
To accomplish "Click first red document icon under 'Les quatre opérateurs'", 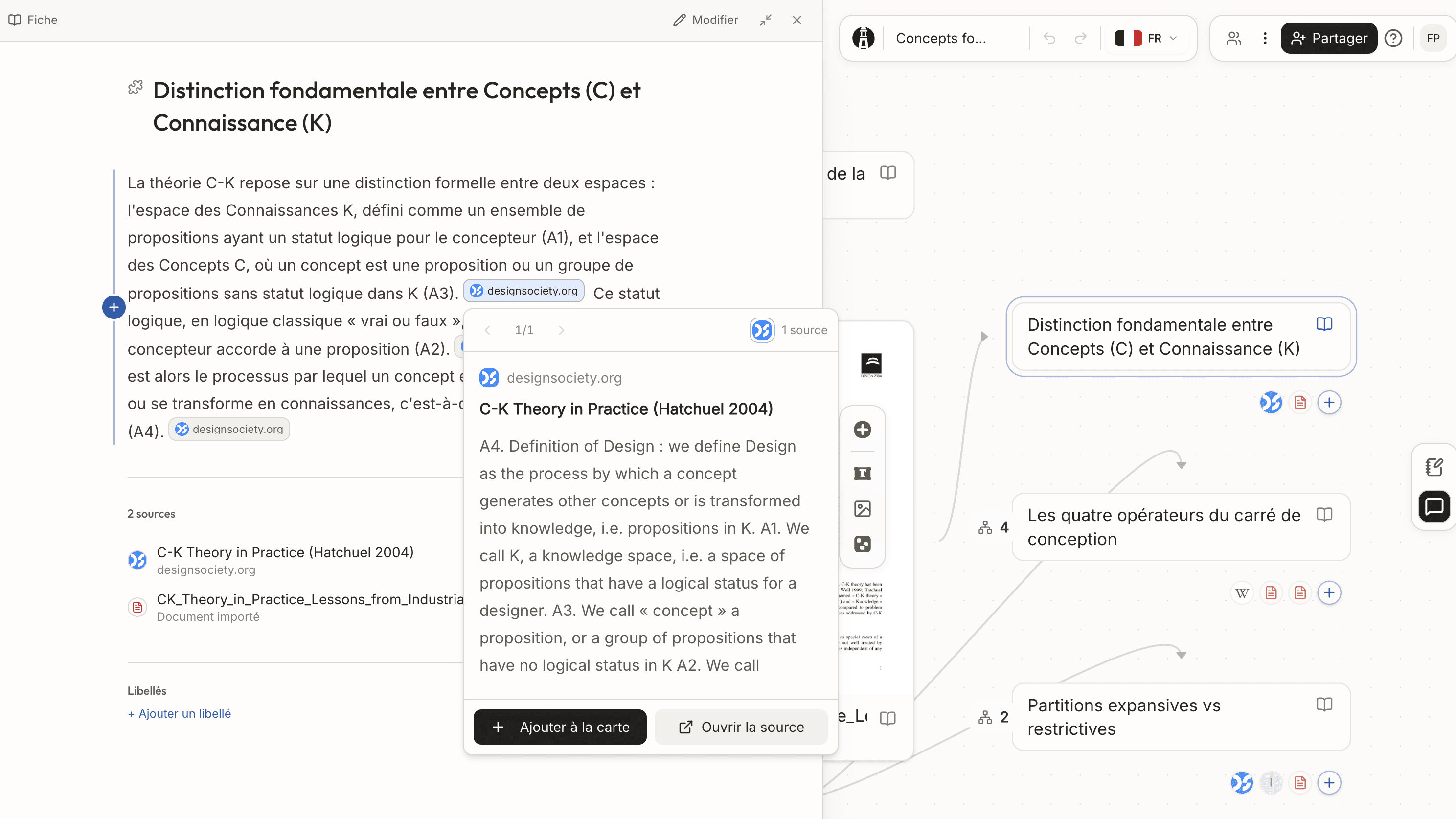I will point(1271,592).
